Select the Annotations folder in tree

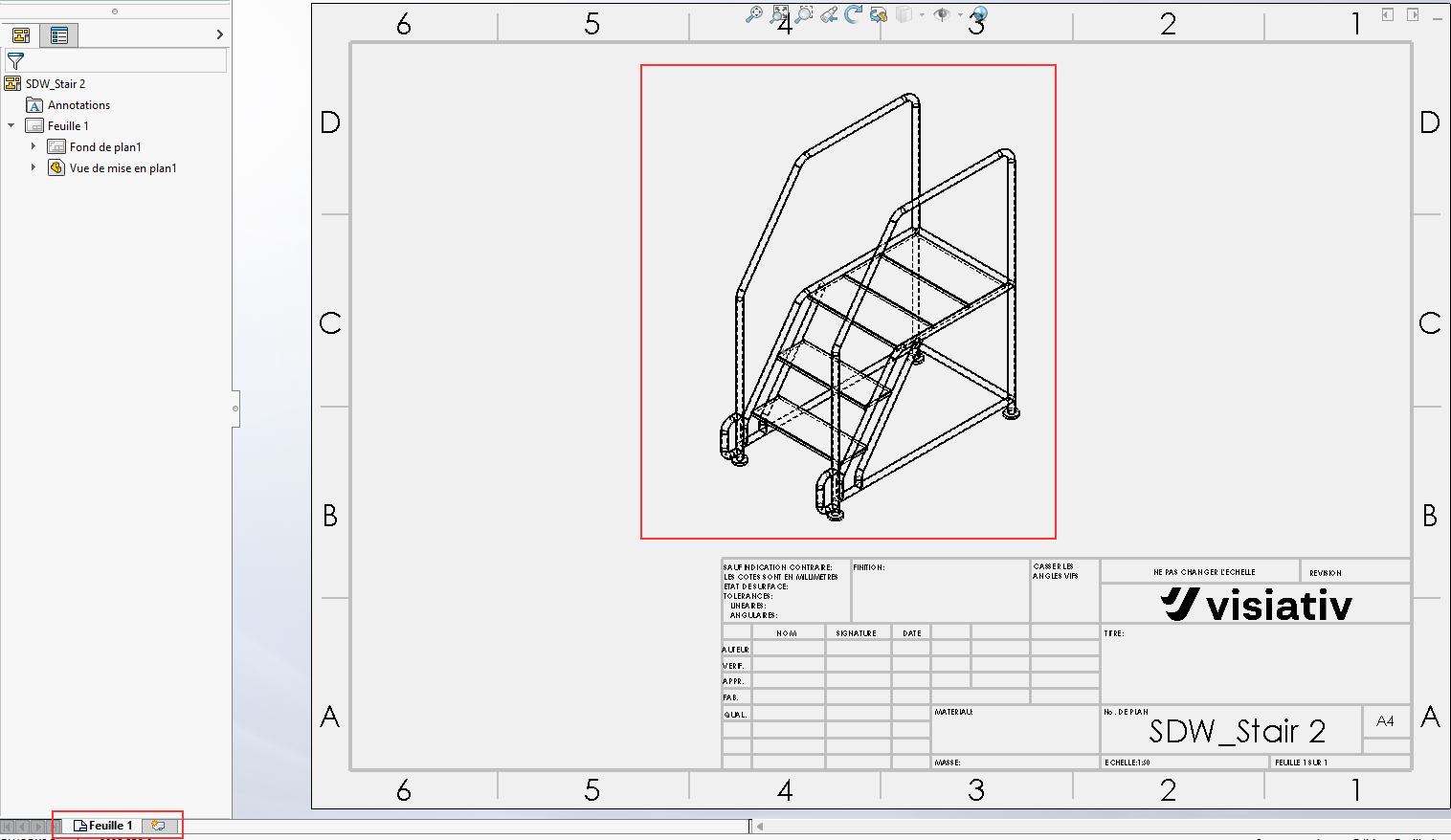click(x=78, y=105)
